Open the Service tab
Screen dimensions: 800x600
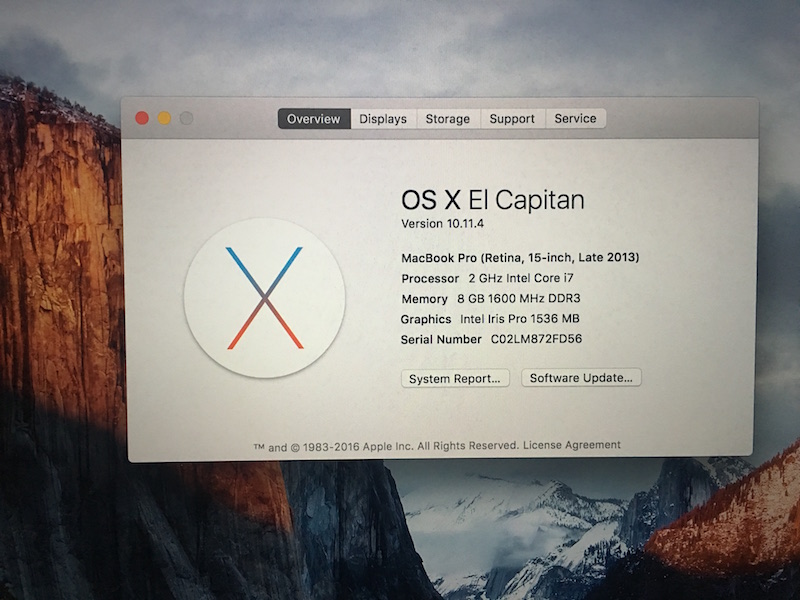click(x=576, y=118)
